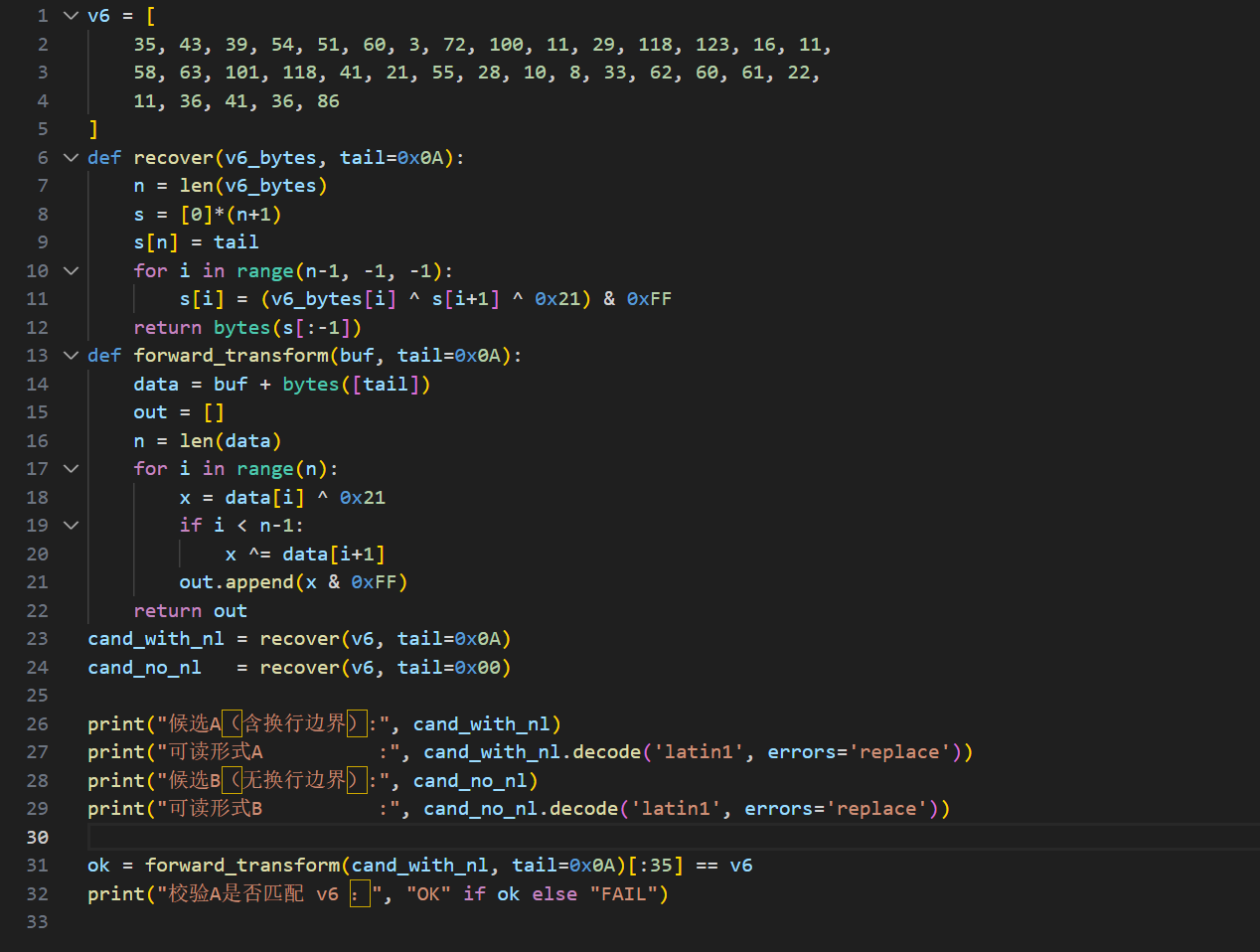Click the closing bracket on line 5

point(93,129)
